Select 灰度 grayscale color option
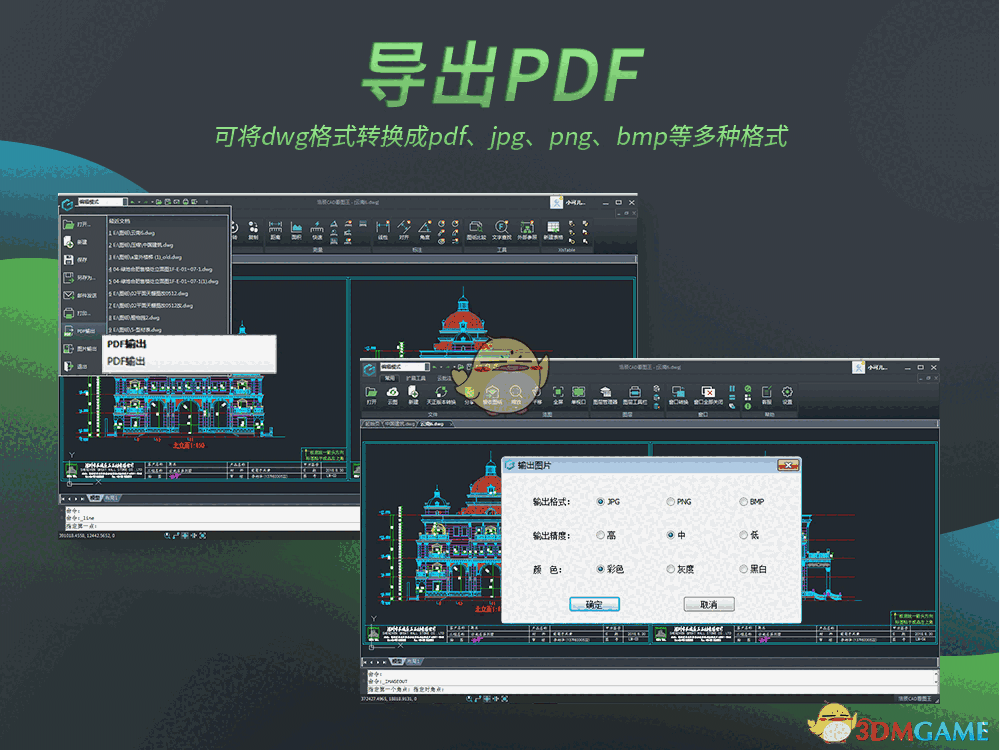 click(x=670, y=569)
